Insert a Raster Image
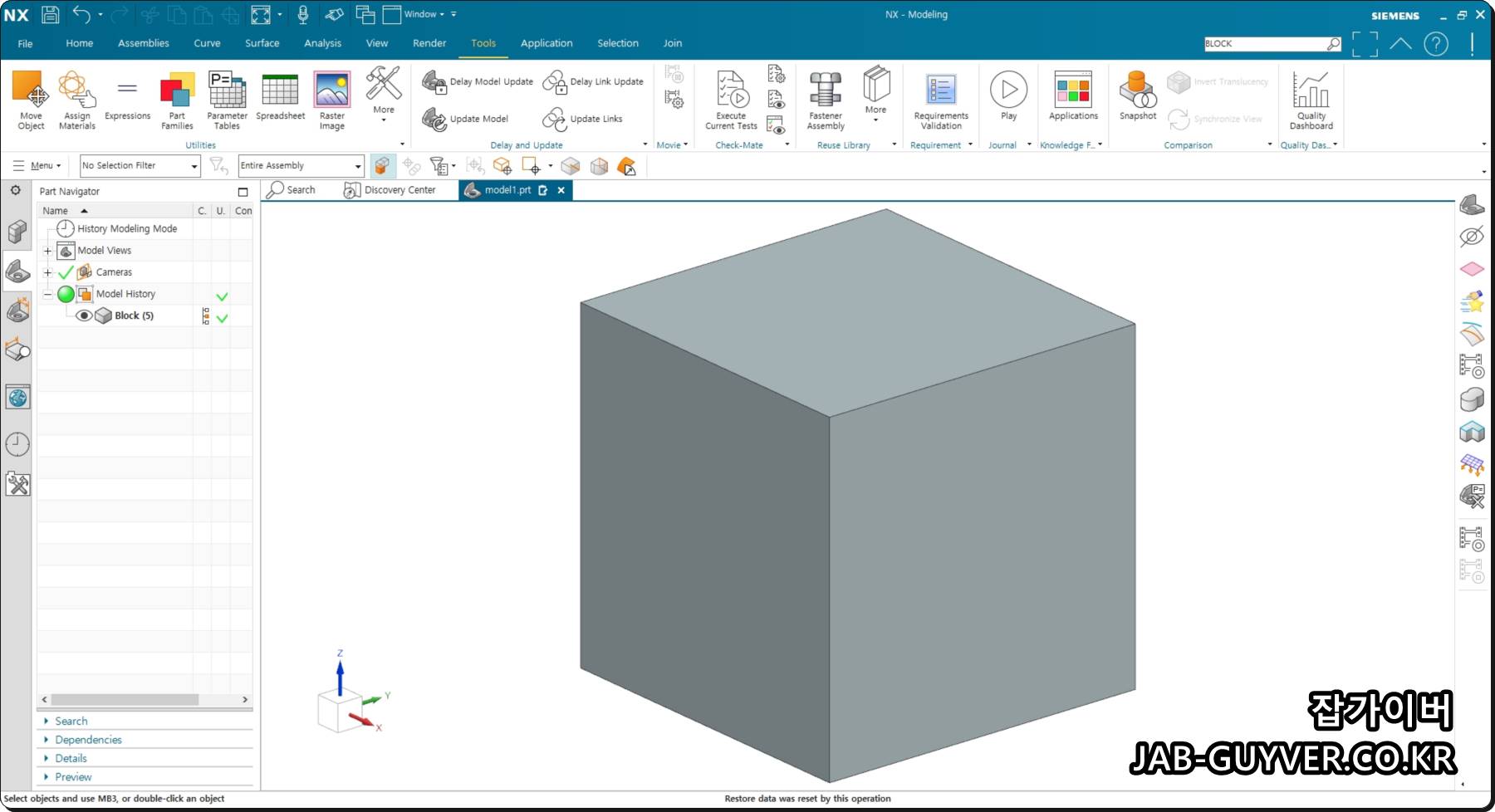 click(x=331, y=100)
